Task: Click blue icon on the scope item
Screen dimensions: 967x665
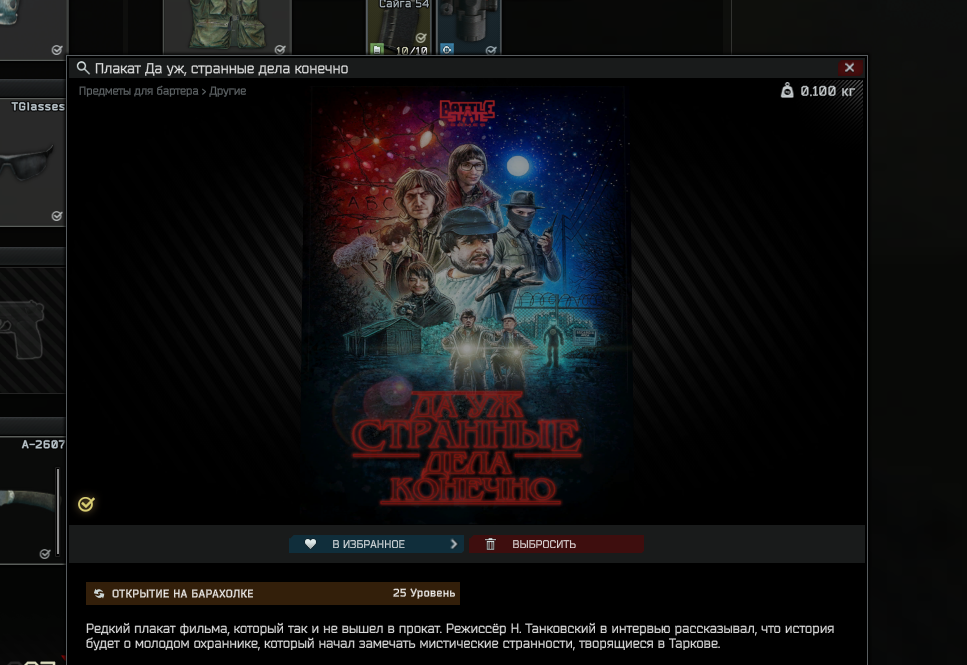Action: [x=447, y=49]
